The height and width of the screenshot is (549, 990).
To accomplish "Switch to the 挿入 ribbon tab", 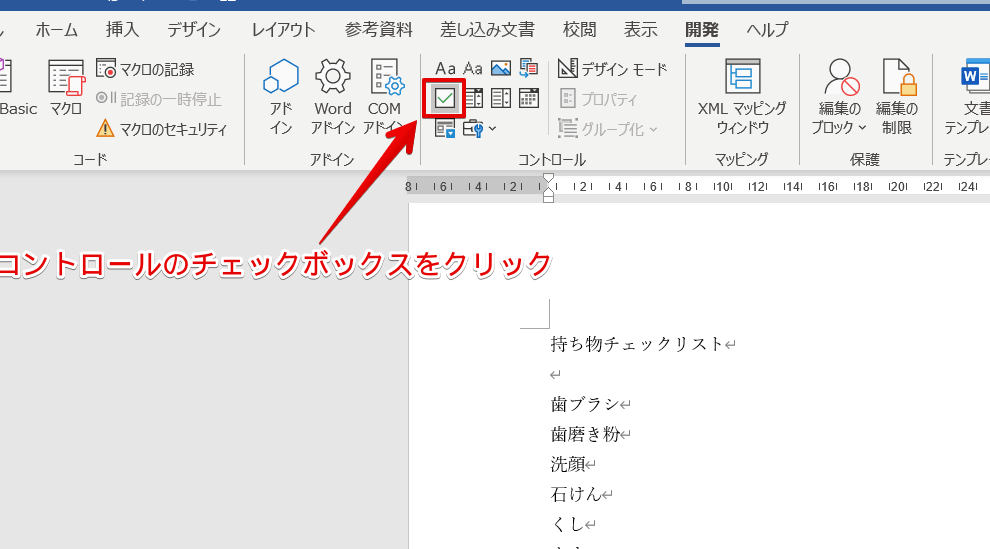I will click(122, 30).
